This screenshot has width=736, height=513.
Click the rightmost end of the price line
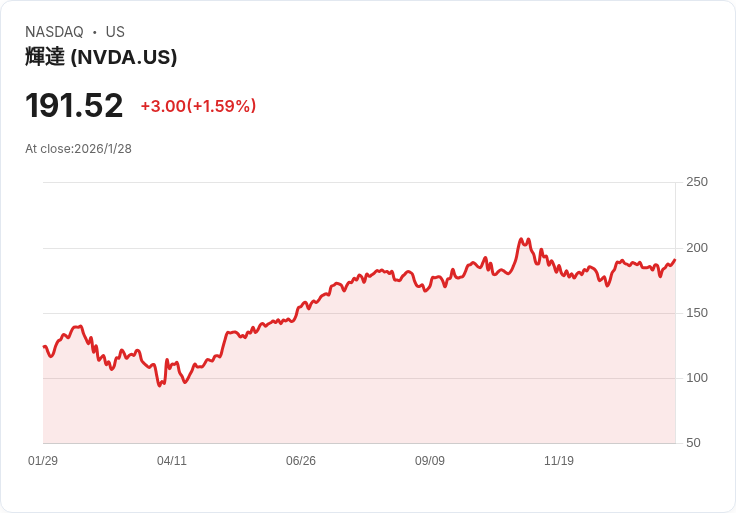point(675,260)
